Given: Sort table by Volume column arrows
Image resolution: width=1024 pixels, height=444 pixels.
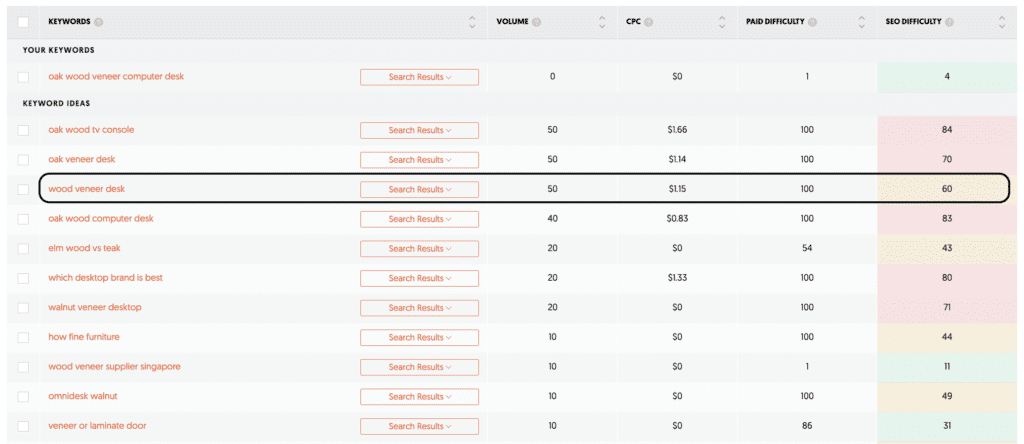Looking at the screenshot, I should coord(601,22).
